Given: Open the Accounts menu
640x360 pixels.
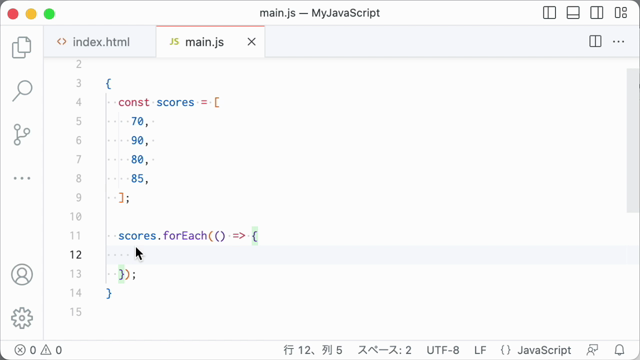Looking at the screenshot, I should pos(22,274).
